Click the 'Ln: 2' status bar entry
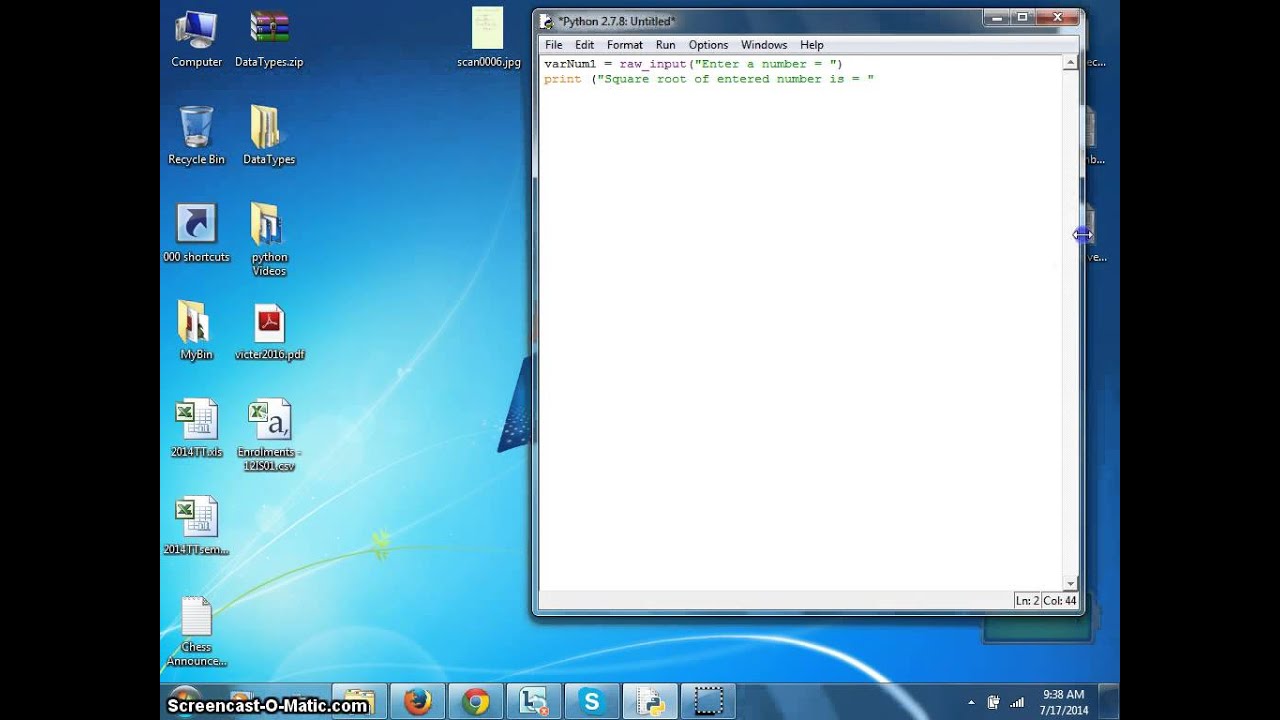This screenshot has width=1280, height=720. tap(1027, 601)
